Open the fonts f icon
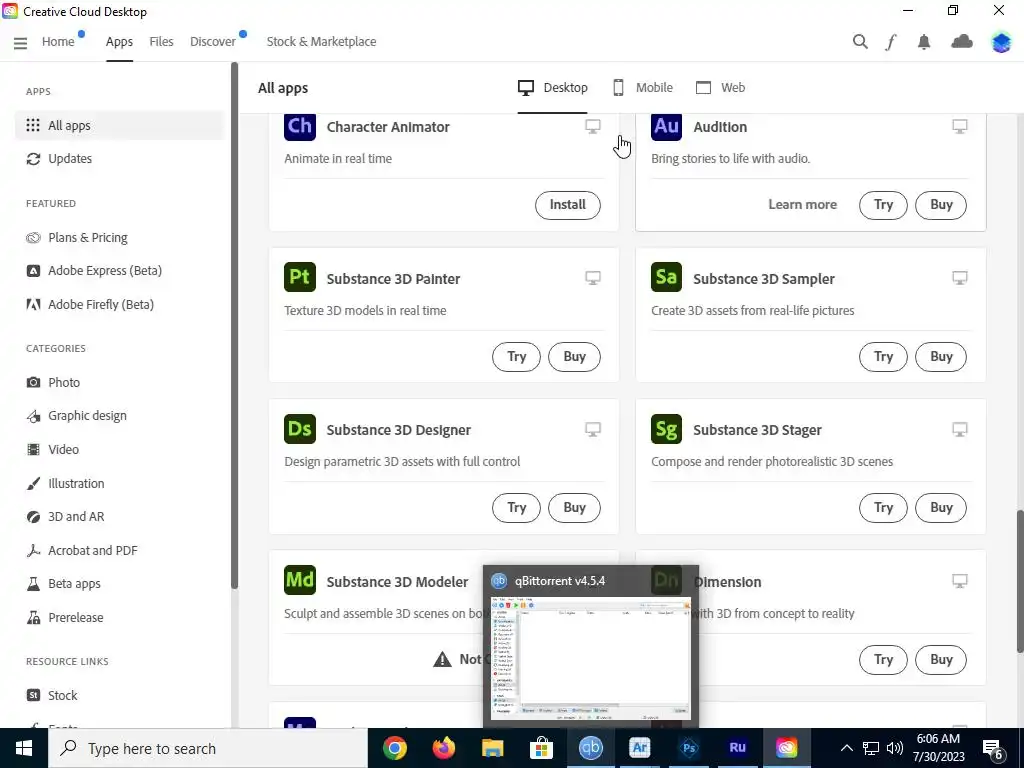This screenshot has height=768, width=1024. pos(891,42)
